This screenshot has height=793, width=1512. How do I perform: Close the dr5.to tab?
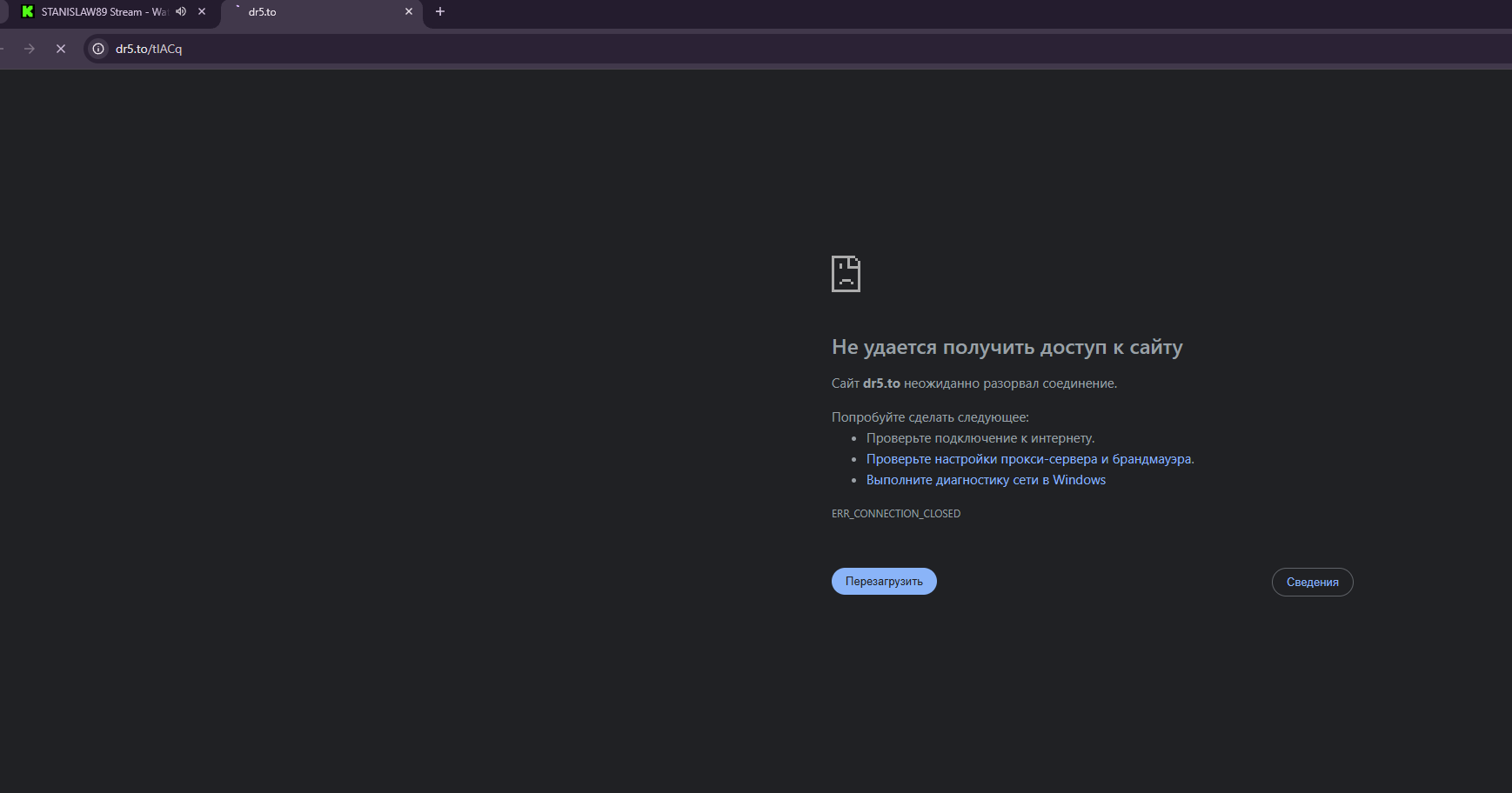pos(409,11)
